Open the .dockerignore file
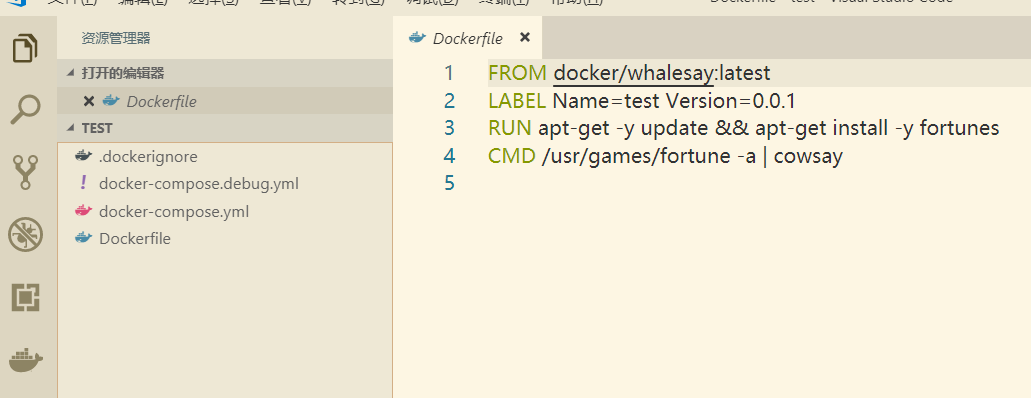Viewport: 1031px width, 398px height. tap(225, 157)
